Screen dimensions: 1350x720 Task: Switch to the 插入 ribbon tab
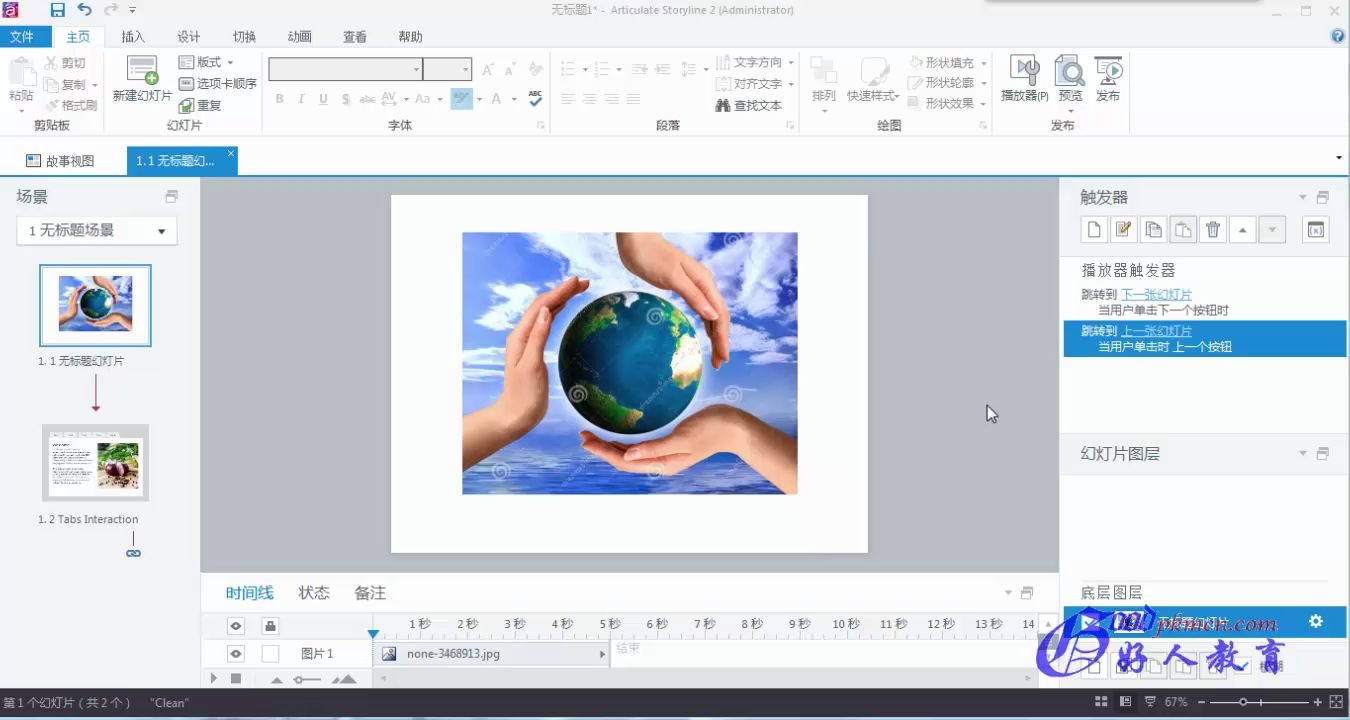point(133,36)
